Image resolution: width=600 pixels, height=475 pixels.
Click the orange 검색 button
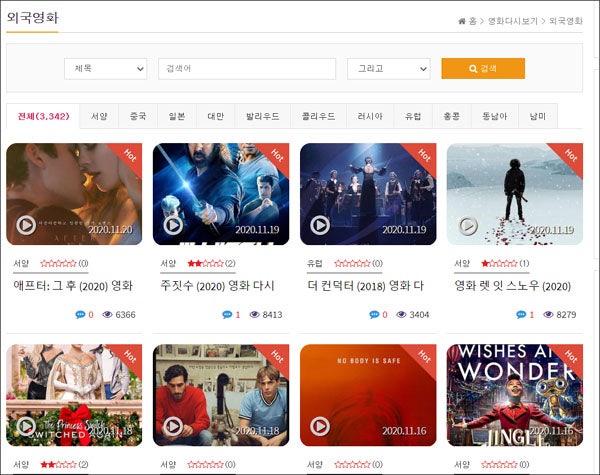point(483,69)
